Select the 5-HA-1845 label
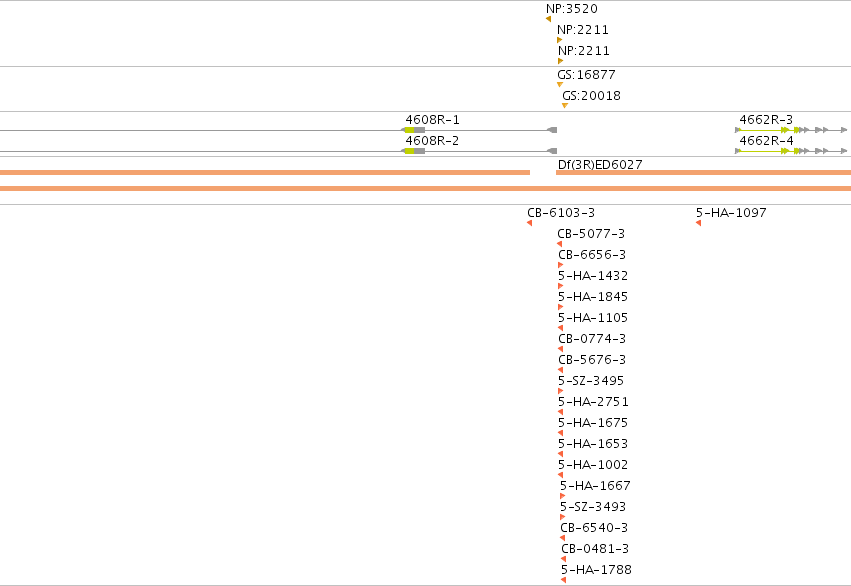This screenshot has height=586, width=851. [593, 297]
